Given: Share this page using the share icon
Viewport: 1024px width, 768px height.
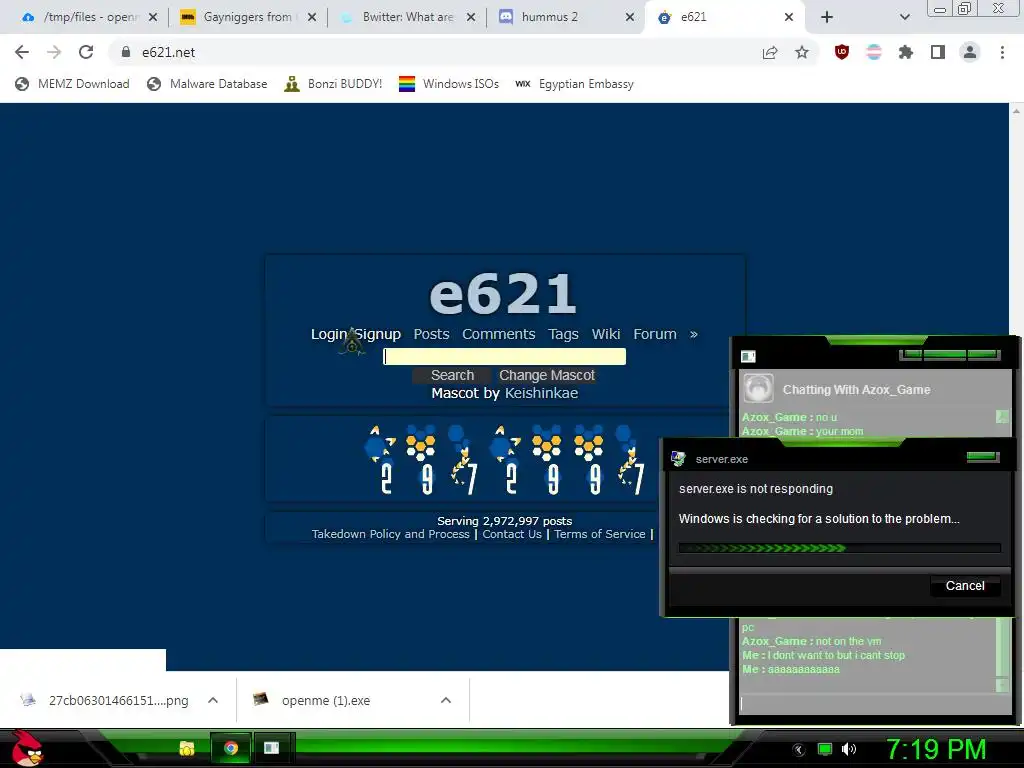Looking at the screenshot, I should pos(770,53).
